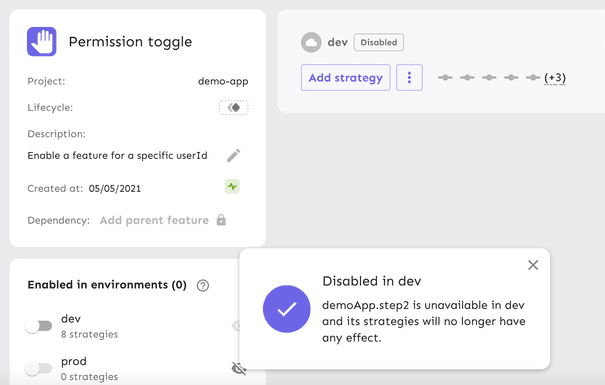Screen dimensions: 605x385
Task: Open three-dot menu next to Add strategy
Action: 409,78
